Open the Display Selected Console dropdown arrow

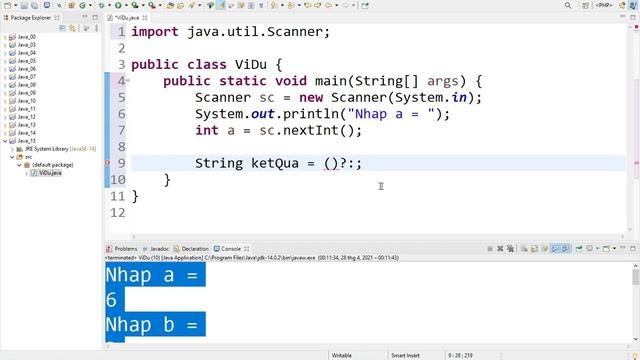tap(597, 249)
